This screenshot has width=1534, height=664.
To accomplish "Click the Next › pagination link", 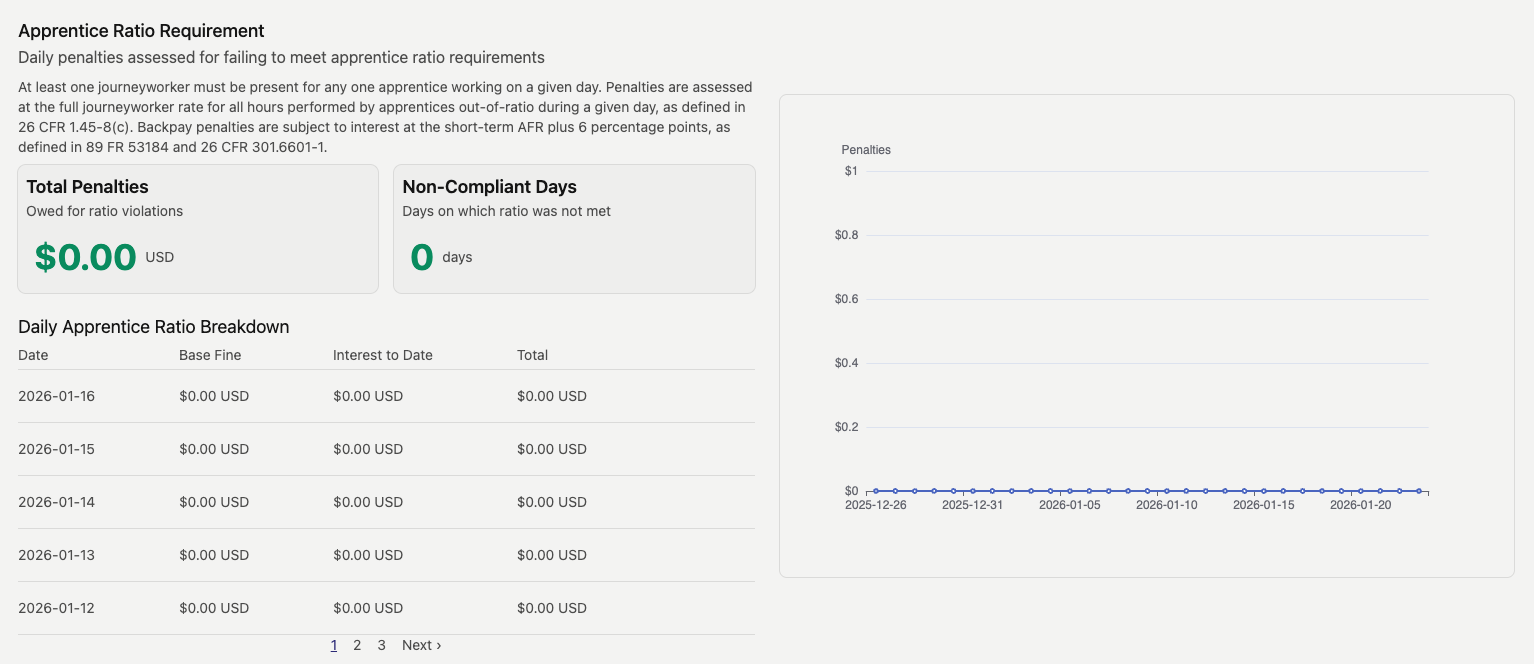I will tap(421, 645).
